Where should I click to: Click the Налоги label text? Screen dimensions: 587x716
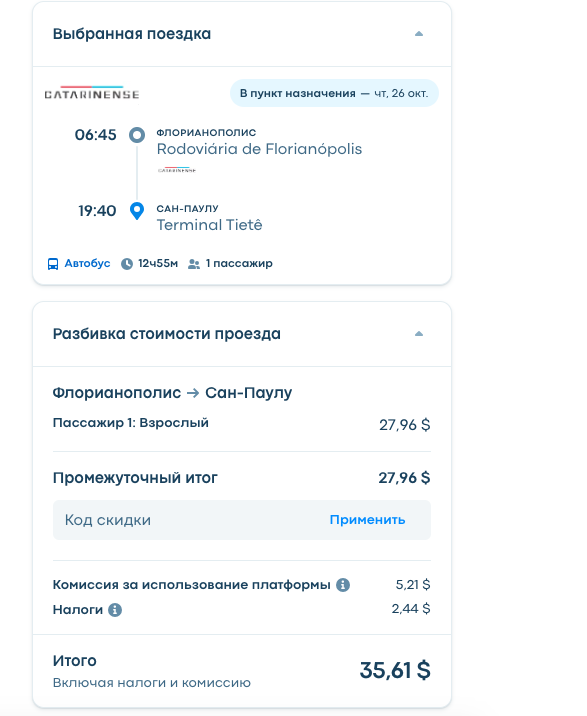pos(78,610)
